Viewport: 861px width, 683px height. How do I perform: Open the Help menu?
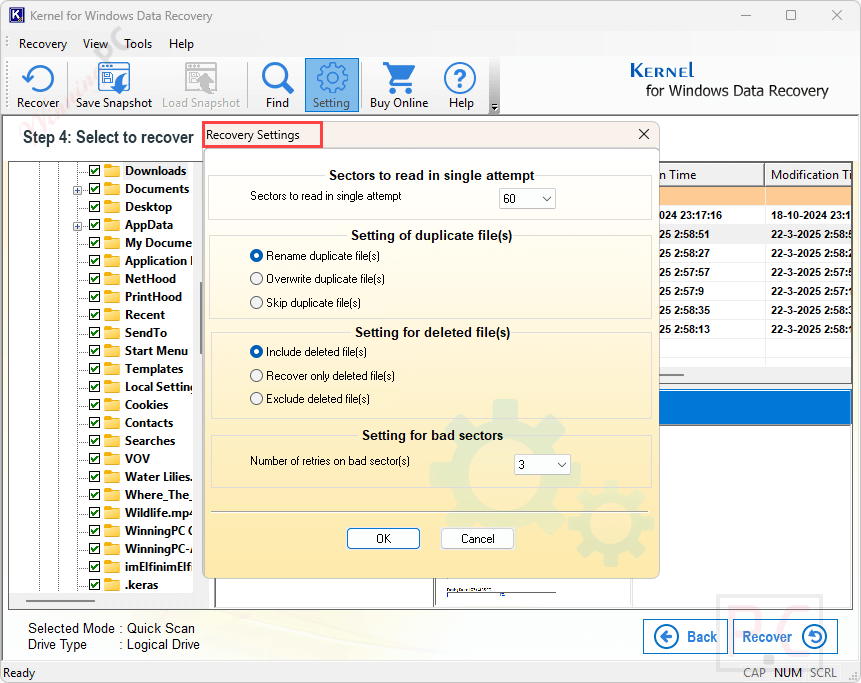(x=181, y=44)
